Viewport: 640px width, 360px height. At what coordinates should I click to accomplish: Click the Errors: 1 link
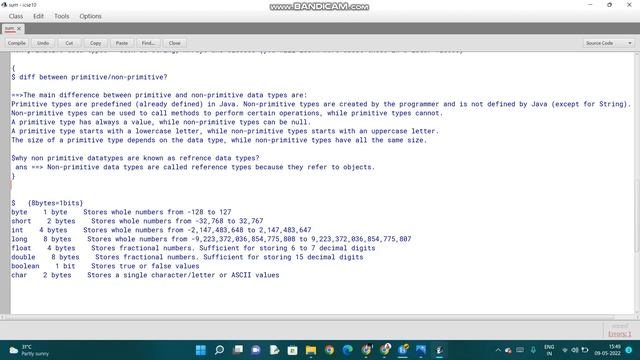pyautogui.click(x=620, y=334)
